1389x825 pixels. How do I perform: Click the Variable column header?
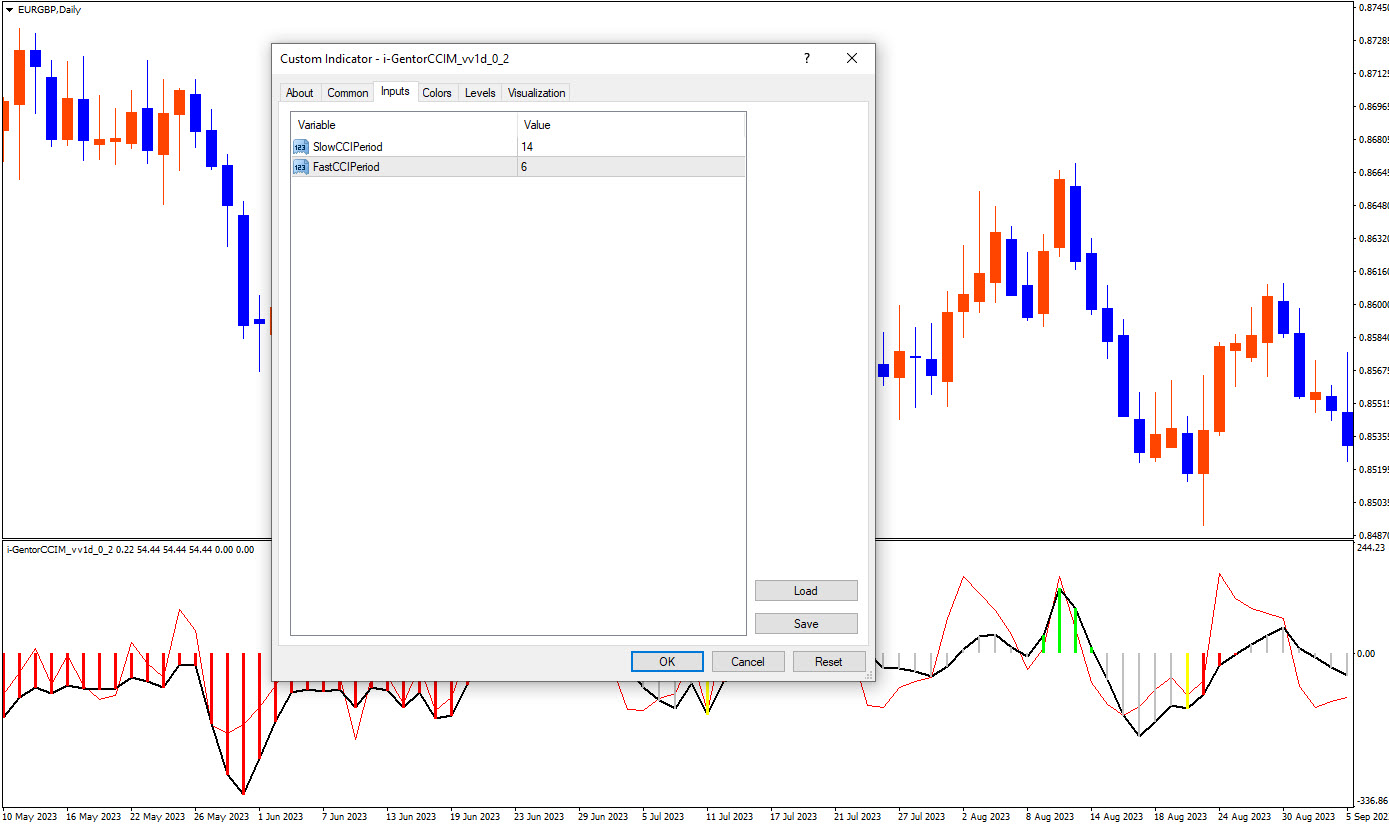pos(405,125)
